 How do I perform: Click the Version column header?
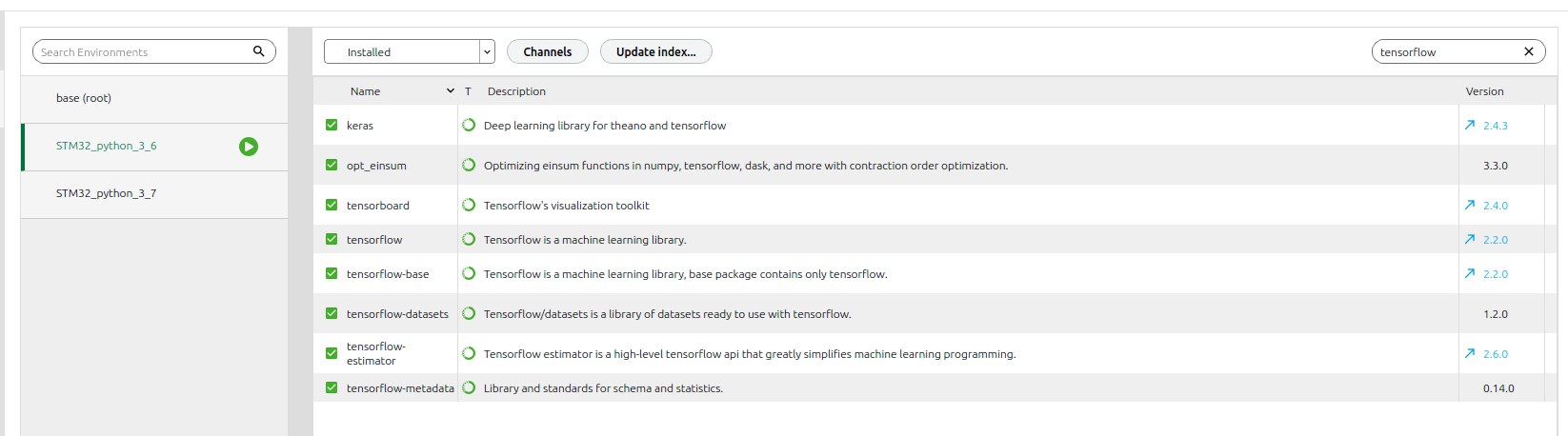1484,91
